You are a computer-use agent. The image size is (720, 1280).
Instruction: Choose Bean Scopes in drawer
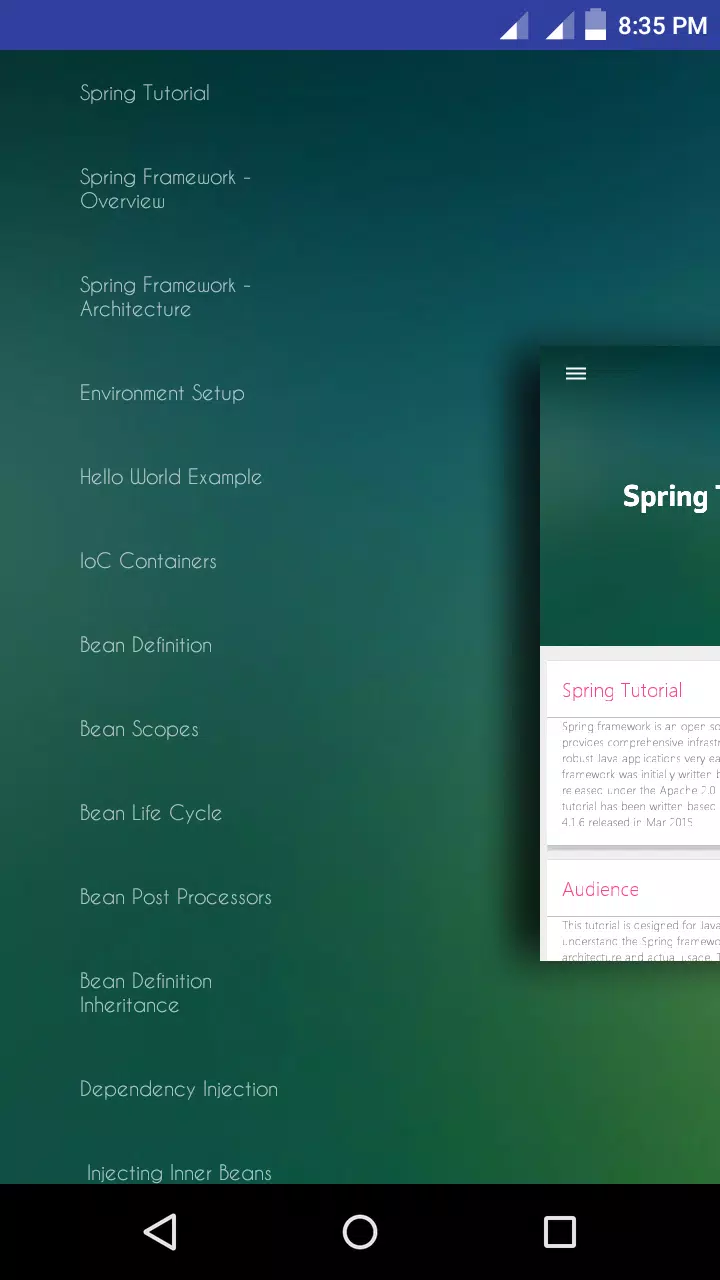click(139, 729)
